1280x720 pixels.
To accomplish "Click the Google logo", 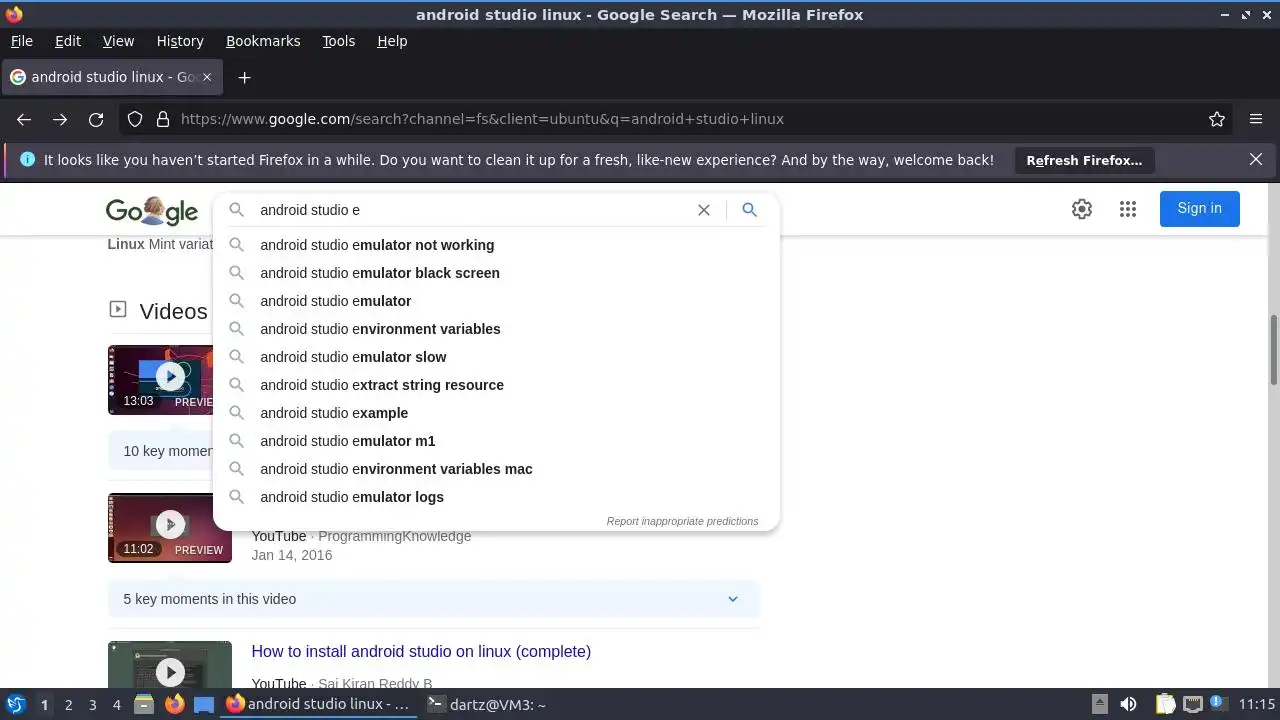I will pos(152,210).
